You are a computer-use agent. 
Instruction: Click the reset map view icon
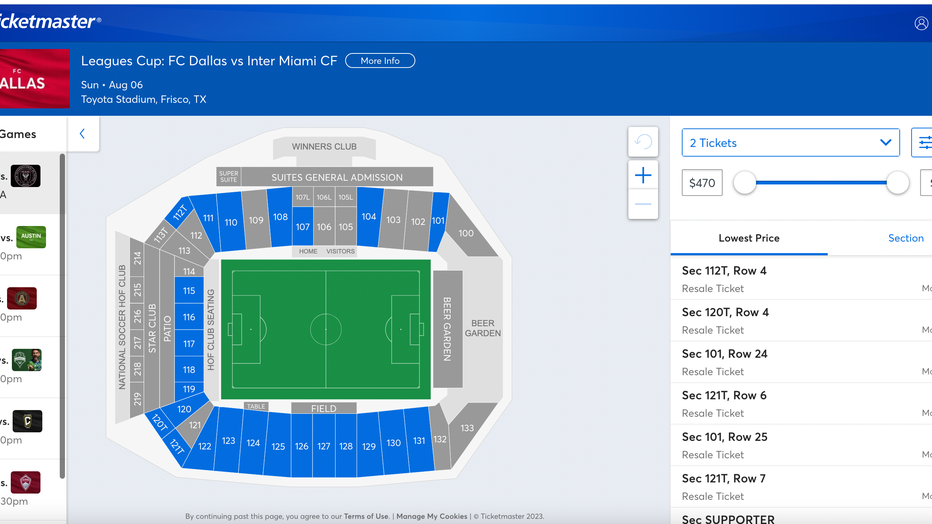coord(643,141)
